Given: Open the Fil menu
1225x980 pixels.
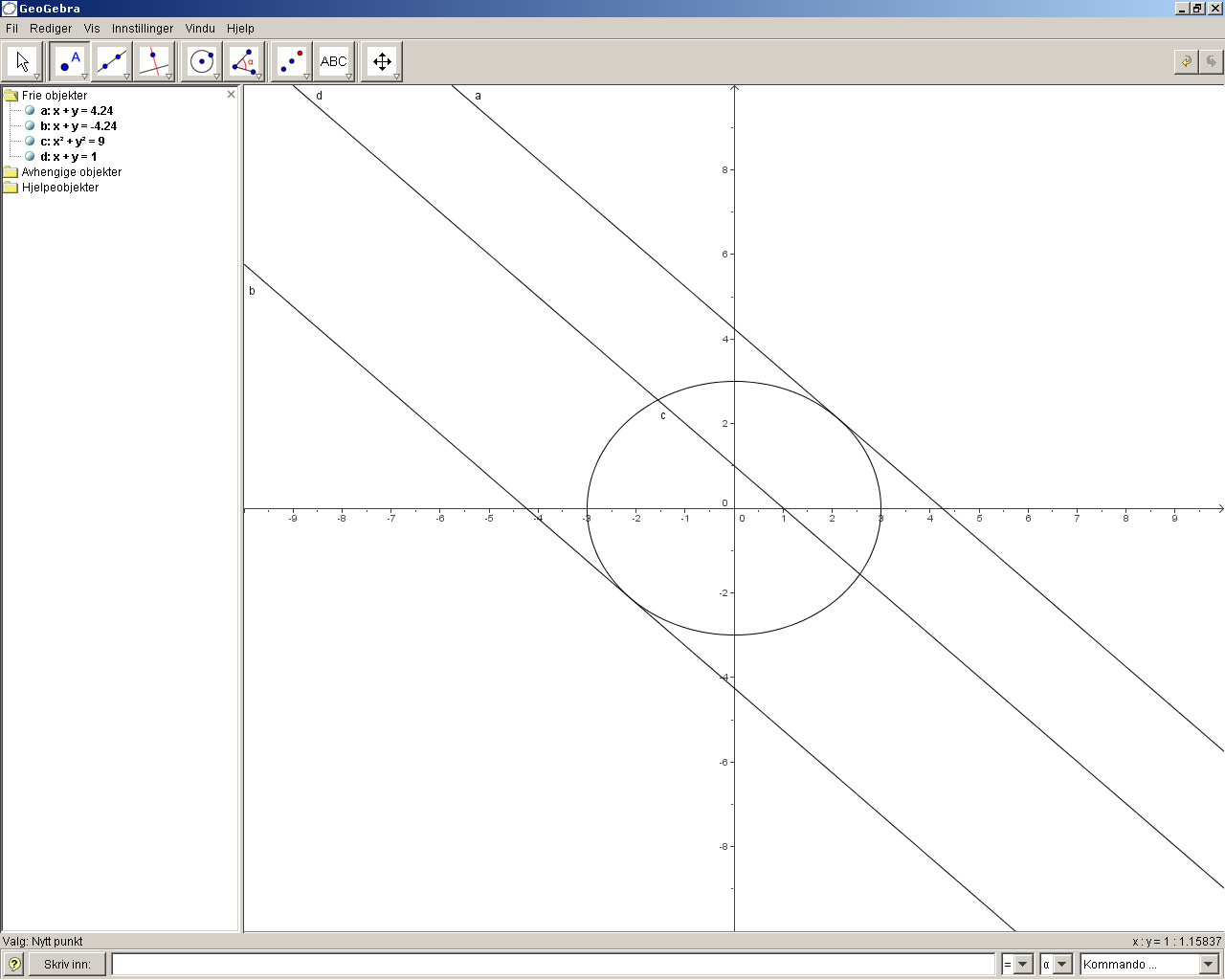Looking at the screenshot, I should pyautogui.click(x=11, y=29).
